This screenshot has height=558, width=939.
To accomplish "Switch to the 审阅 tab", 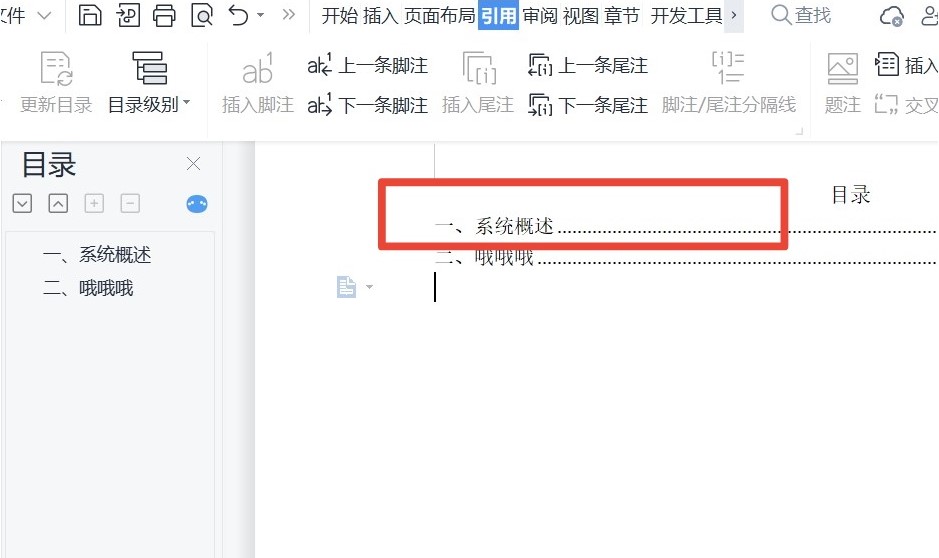I will [540, 16].
